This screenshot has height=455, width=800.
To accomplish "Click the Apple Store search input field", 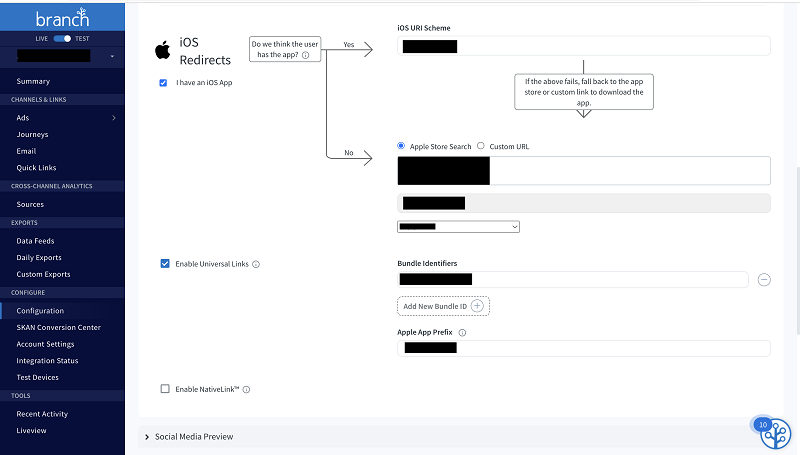I will pyautogui.click(x=584, y=171).
